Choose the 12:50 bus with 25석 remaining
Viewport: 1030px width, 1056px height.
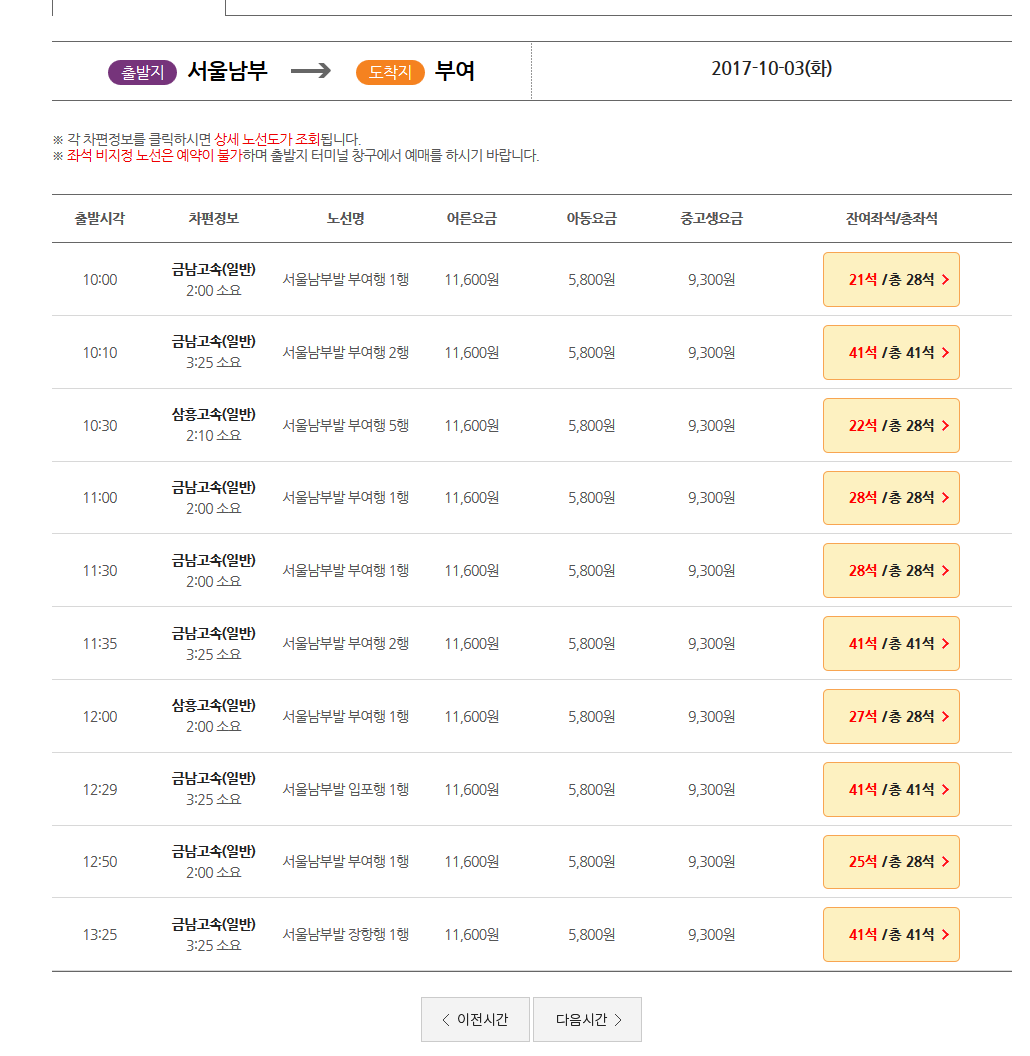(891, 862)
